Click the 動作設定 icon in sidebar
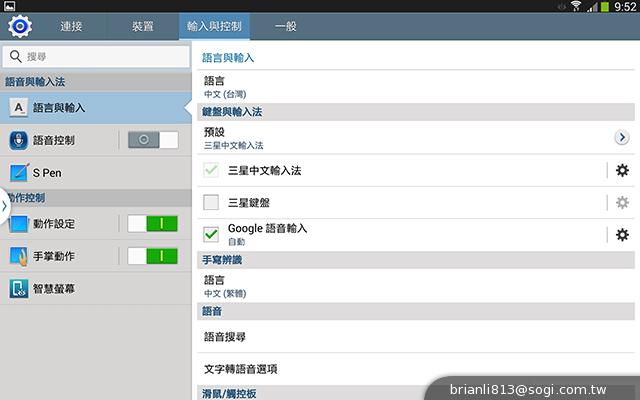Screen dimensions: 640x400 coord(19,224)
